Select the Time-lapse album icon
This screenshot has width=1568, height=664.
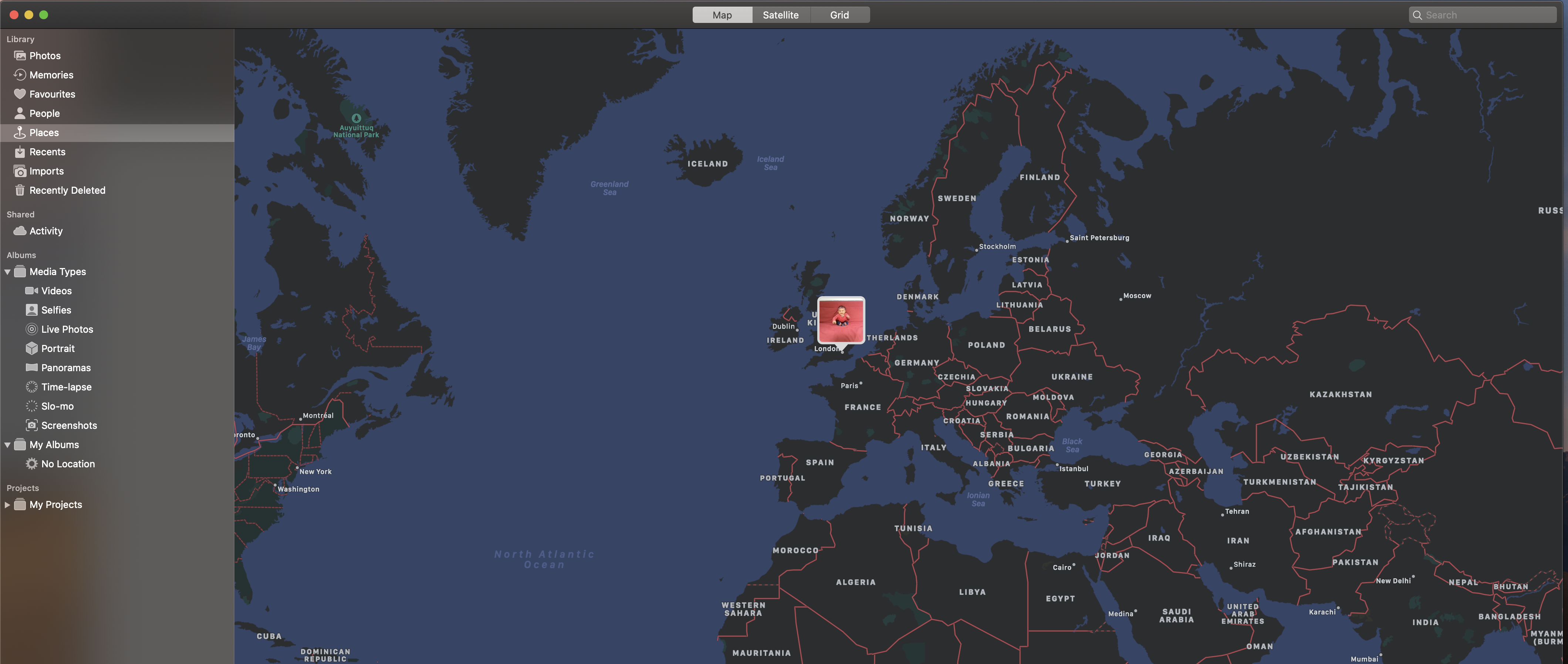(32, 387)
